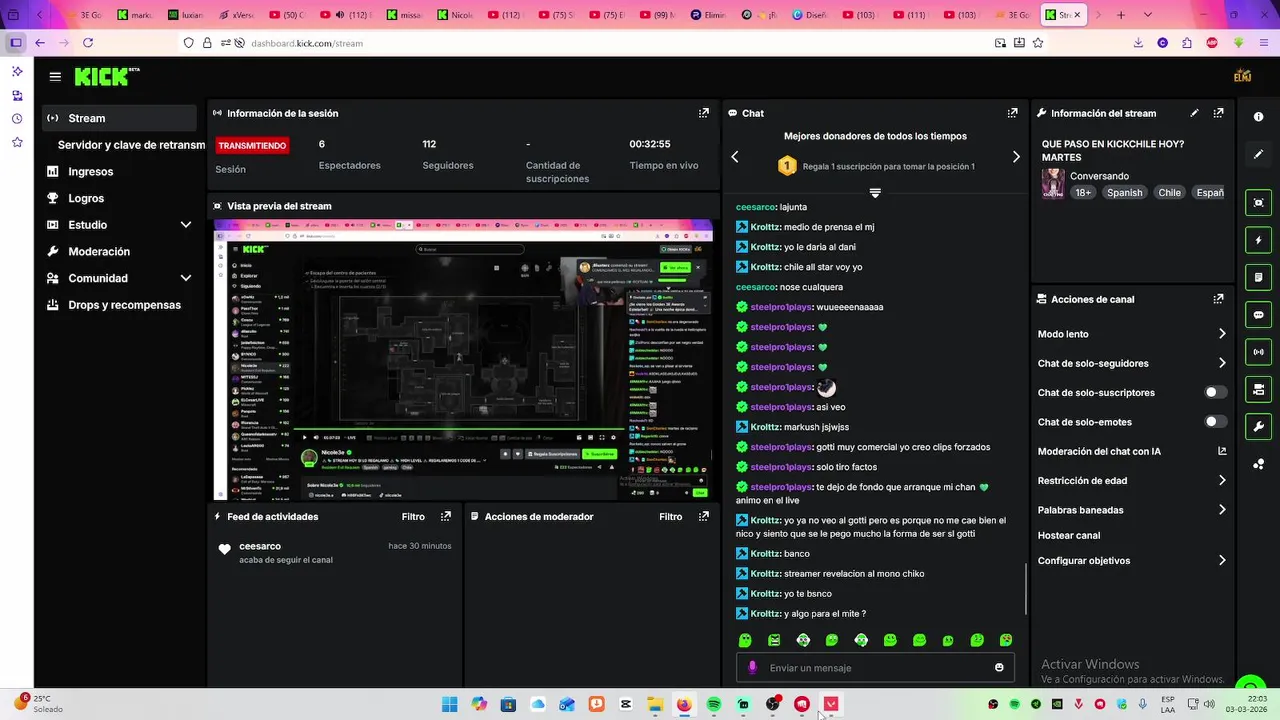Select Stream in left navigation

point(120,118)
